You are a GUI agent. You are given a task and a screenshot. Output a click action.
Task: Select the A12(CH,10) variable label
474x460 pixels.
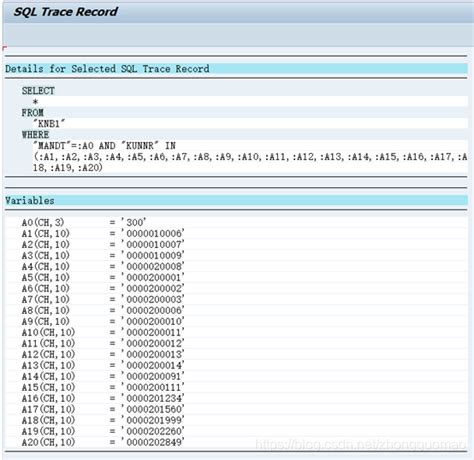coord(48,354)
